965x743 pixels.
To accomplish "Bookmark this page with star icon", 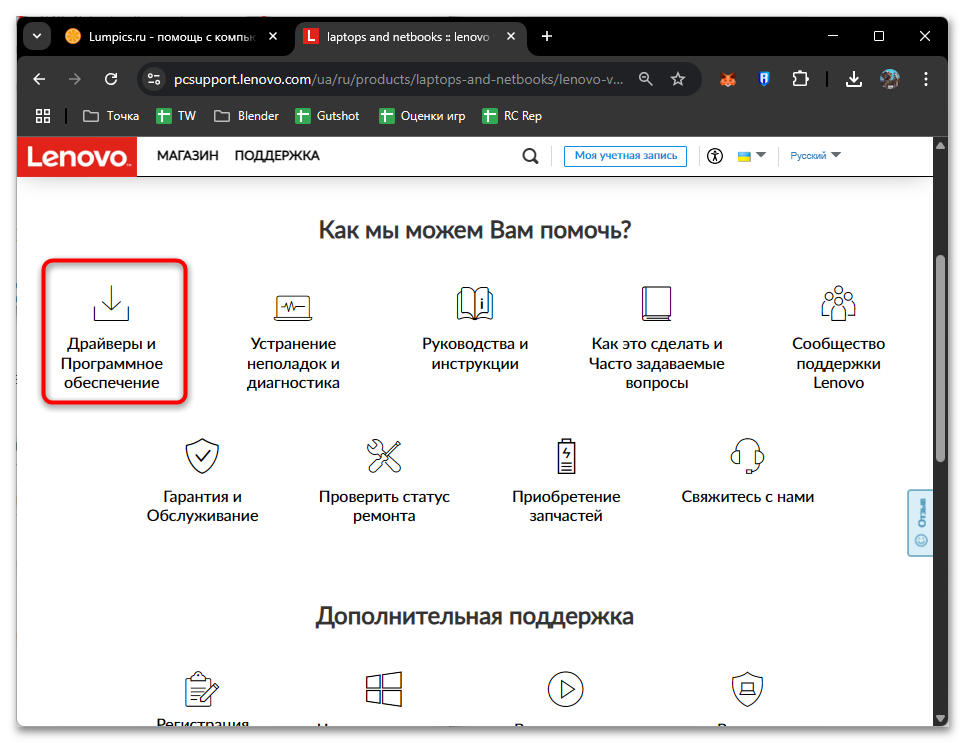I will [x=678, y=79].
